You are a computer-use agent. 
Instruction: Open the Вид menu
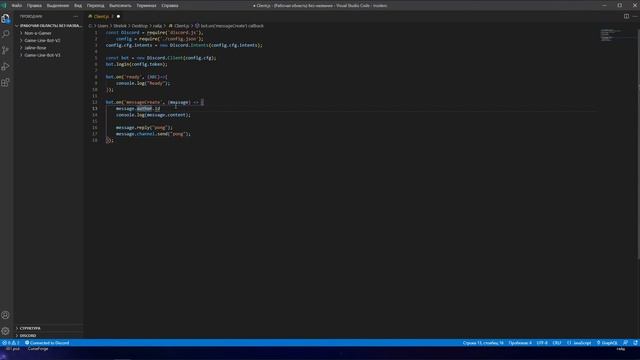[78, 6]
